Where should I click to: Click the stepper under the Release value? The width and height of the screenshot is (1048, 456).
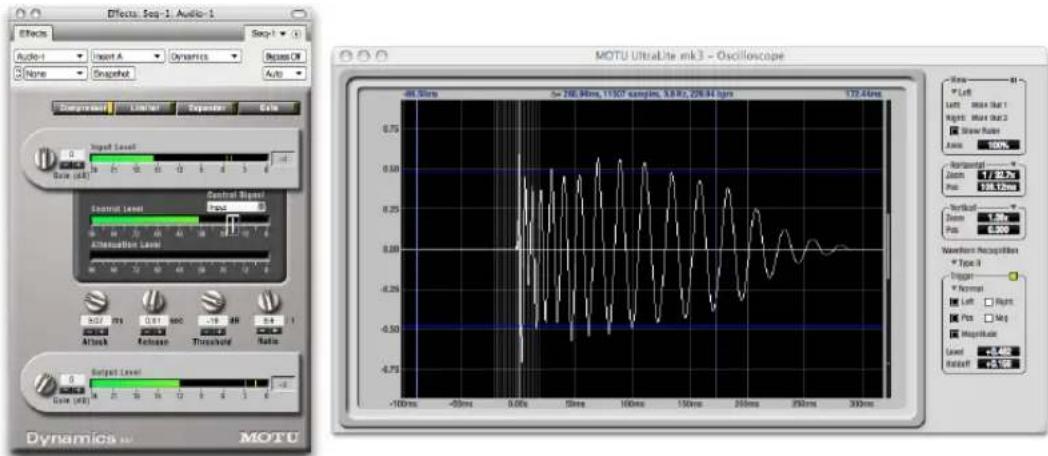(x=153, y=331)
